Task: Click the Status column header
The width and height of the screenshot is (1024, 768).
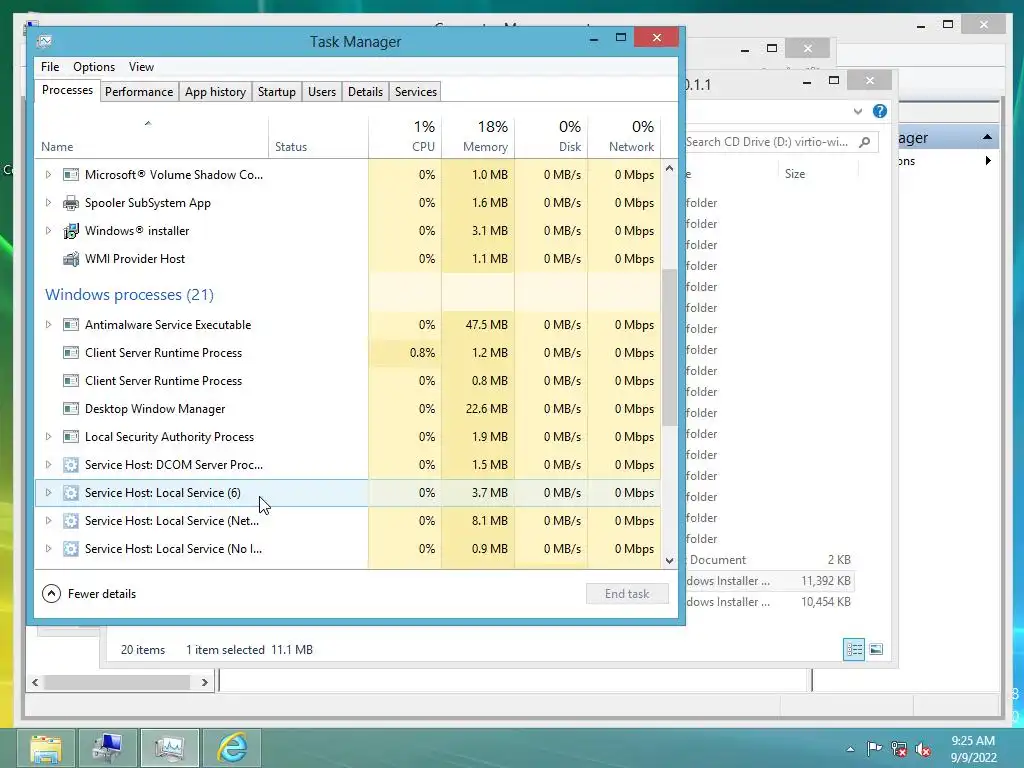Action: point(319,136)
